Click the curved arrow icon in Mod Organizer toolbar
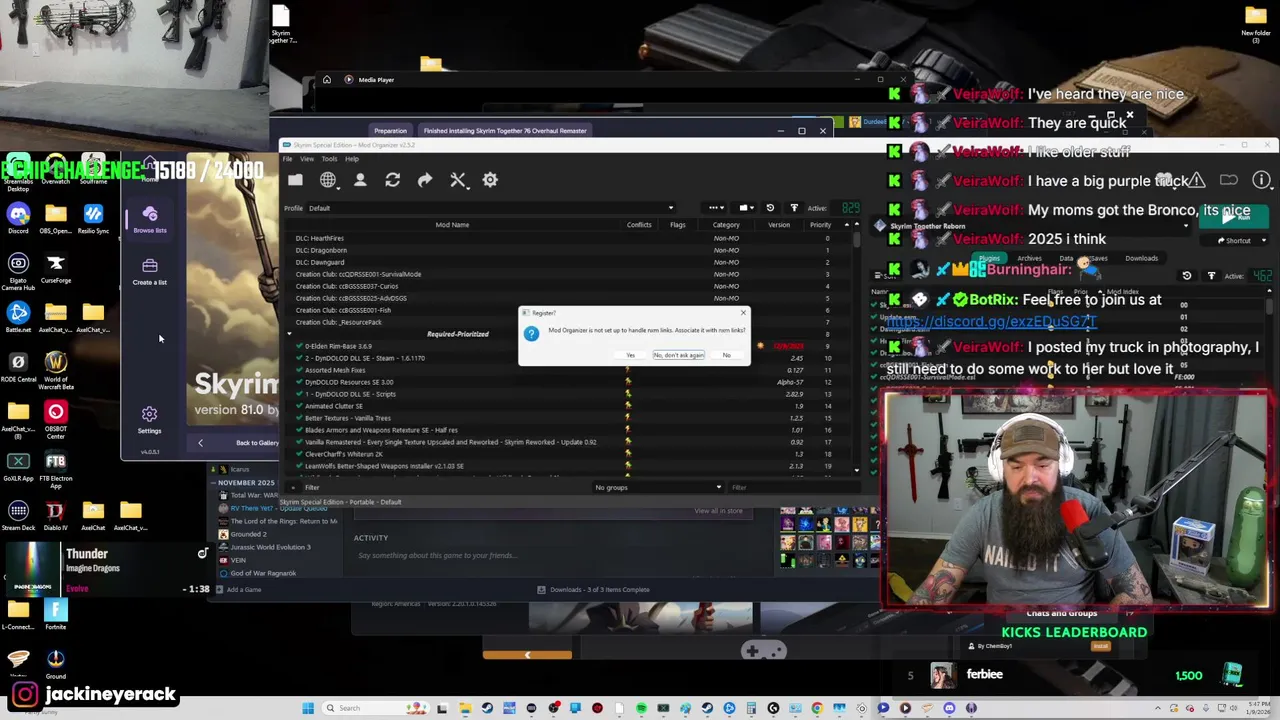 tap(425, 180)
